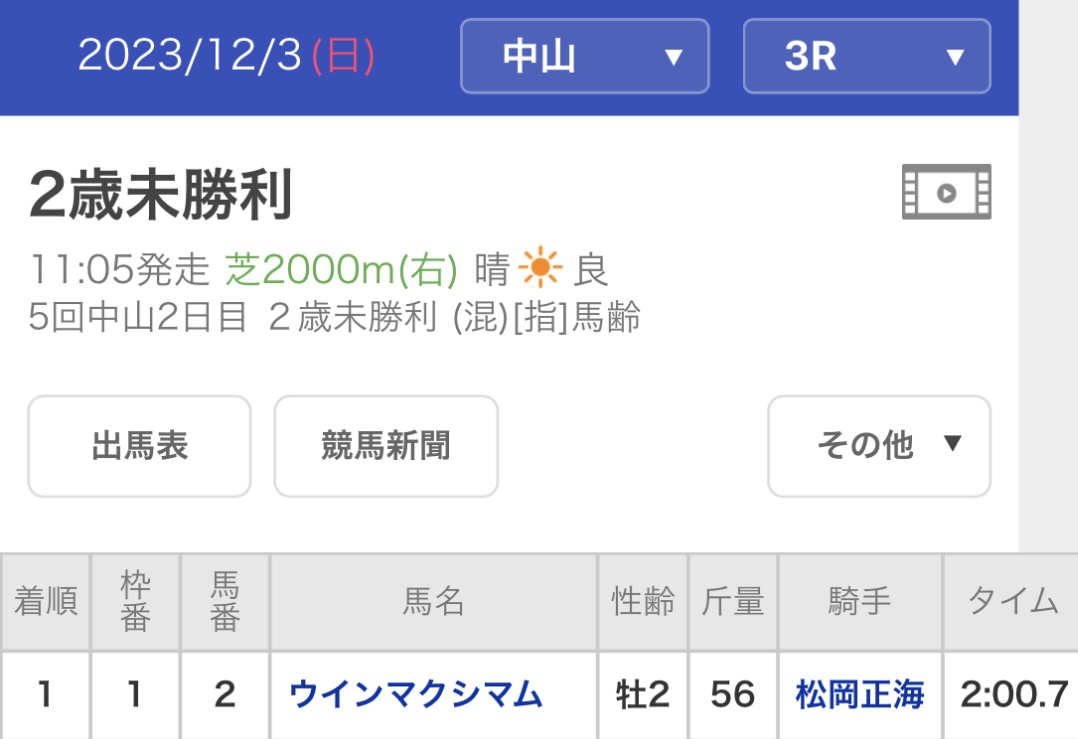Click the 馬名 column header

pos(434,602)
